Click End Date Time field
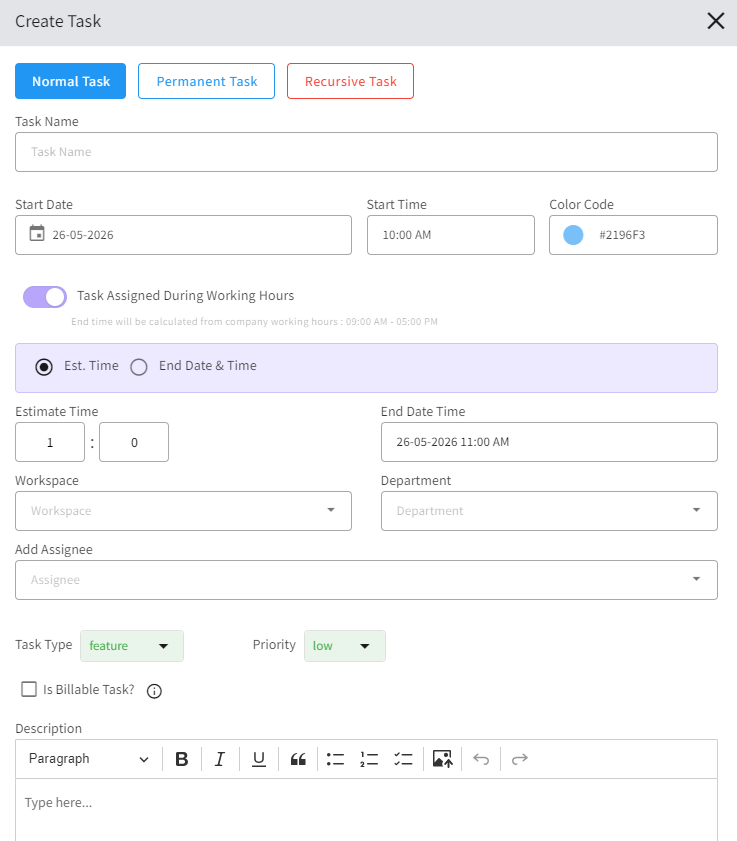 click(549, 442)
